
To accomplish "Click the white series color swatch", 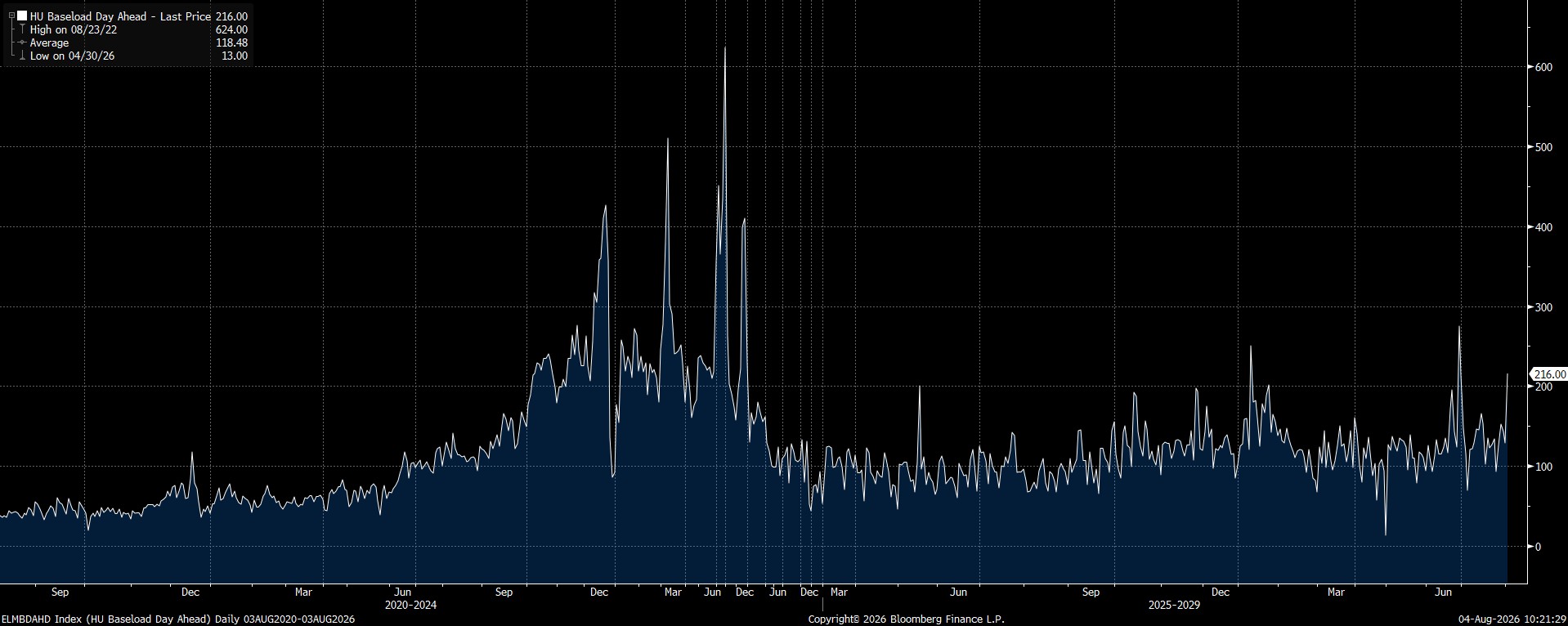I will pyautogui.click(x=22, y=16).
